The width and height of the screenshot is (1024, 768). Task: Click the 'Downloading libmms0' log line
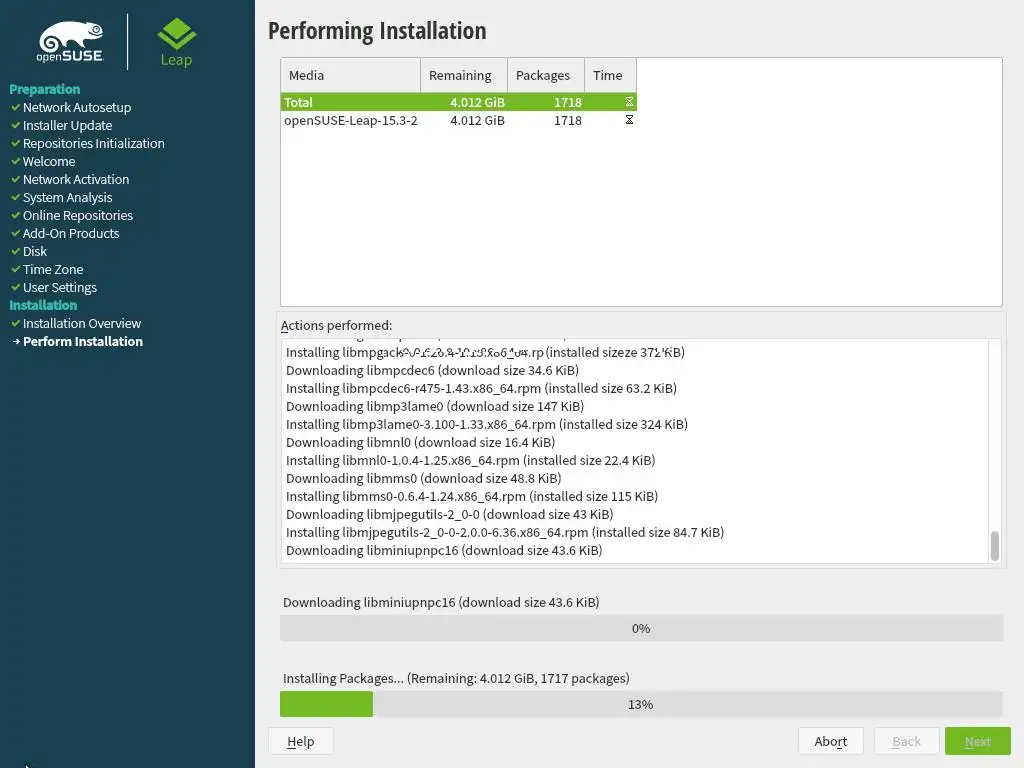pyautogui.click(x=423, y=479)
